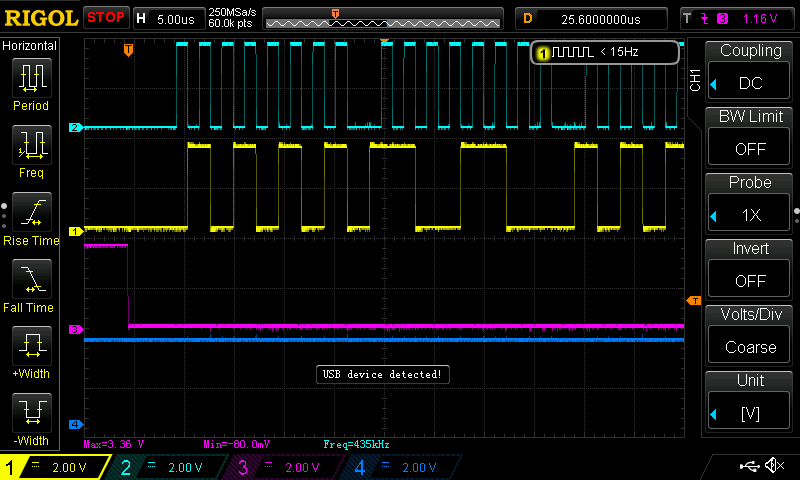Viewport: 800px width, 480px height.
Task: Click the orange trigger position marker on waveform
Action: [x=129, y=50]
